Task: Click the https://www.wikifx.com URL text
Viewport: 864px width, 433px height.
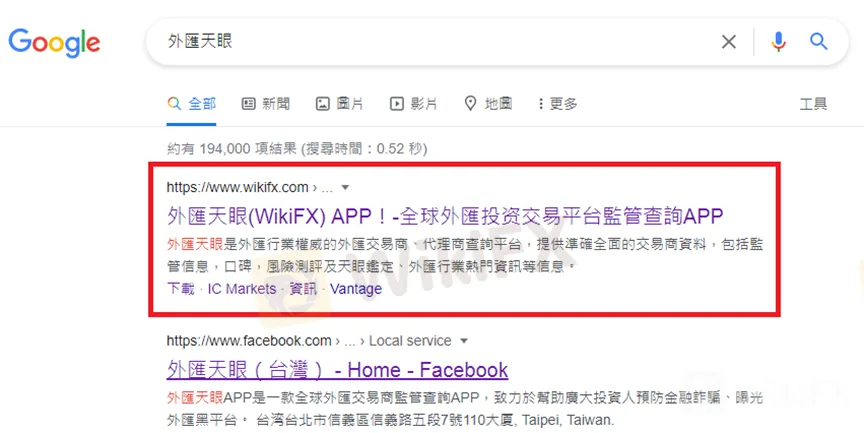Action: pyautogui.click(x=237, y=187)
